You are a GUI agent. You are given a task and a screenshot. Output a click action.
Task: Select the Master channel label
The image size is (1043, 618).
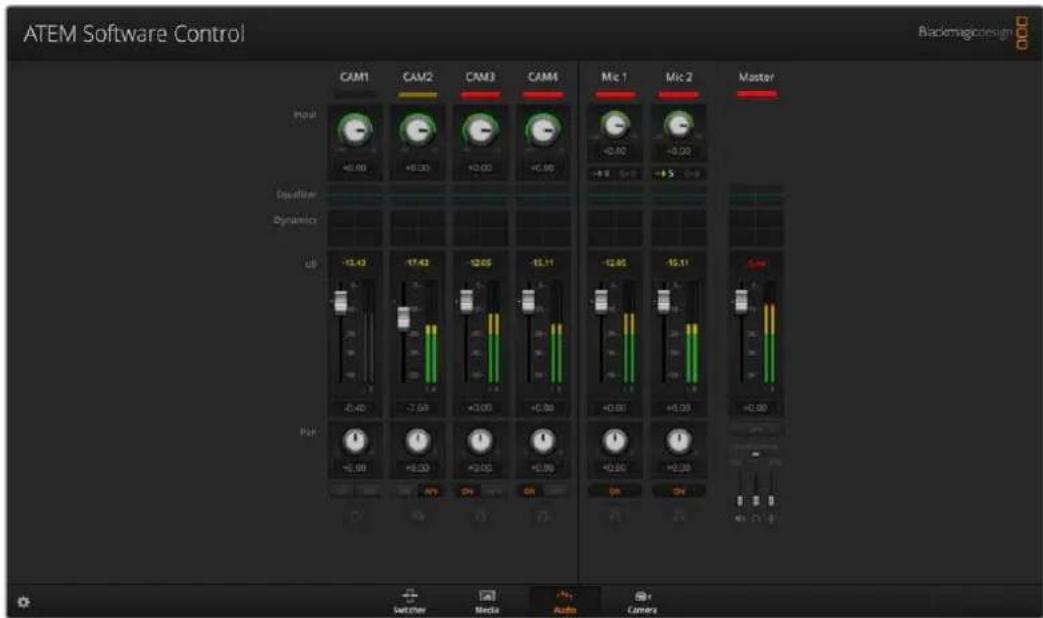coord(756,77)
